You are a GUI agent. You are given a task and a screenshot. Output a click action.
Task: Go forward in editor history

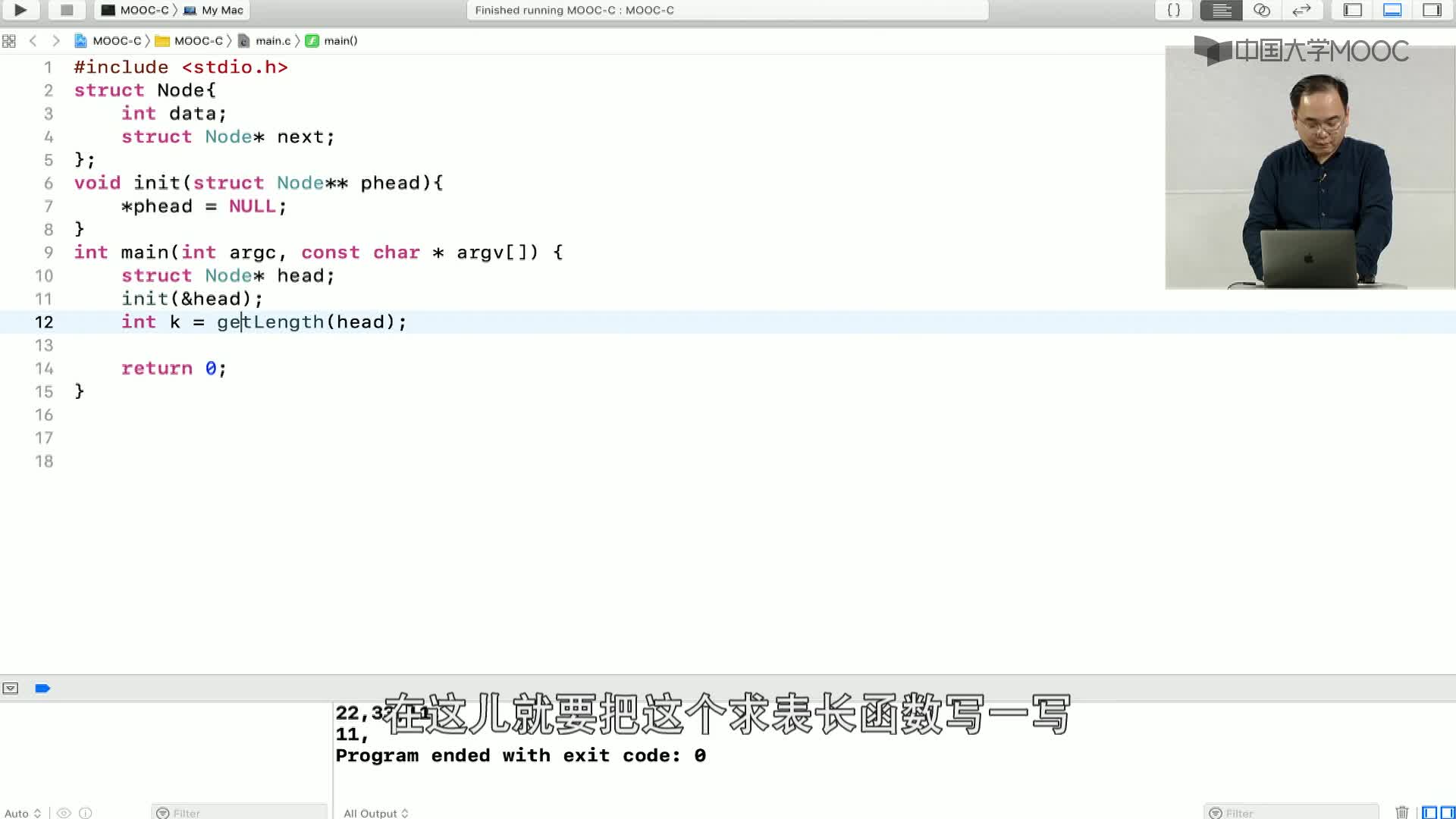[55, 41]
